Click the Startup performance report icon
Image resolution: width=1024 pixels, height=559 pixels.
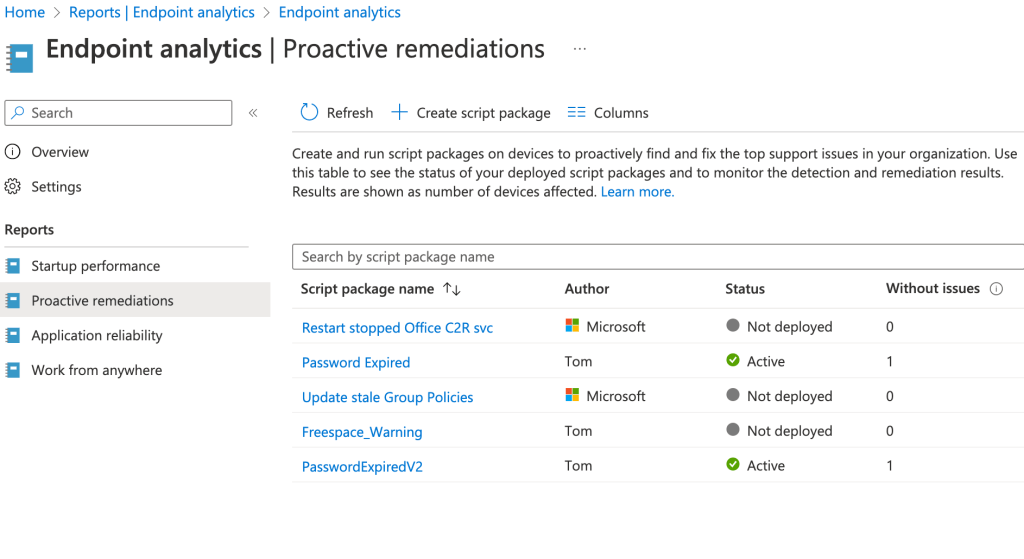[13, 266]
